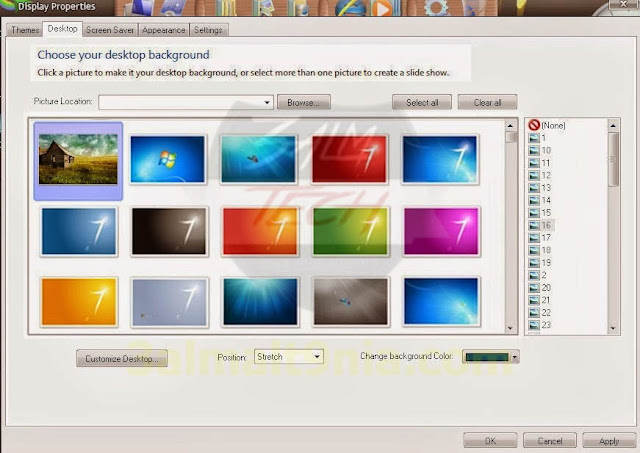Open the Appearance tab
Screen dimensions: 640x453
click(x=164, y=30)
